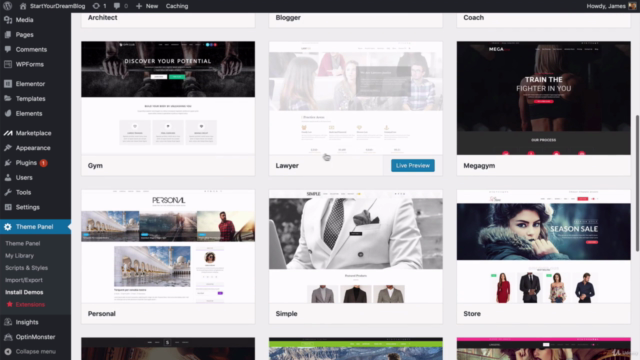Click the Tools wrench icon
This screenshot has width=640, height=360.
[x=8, y=192]
